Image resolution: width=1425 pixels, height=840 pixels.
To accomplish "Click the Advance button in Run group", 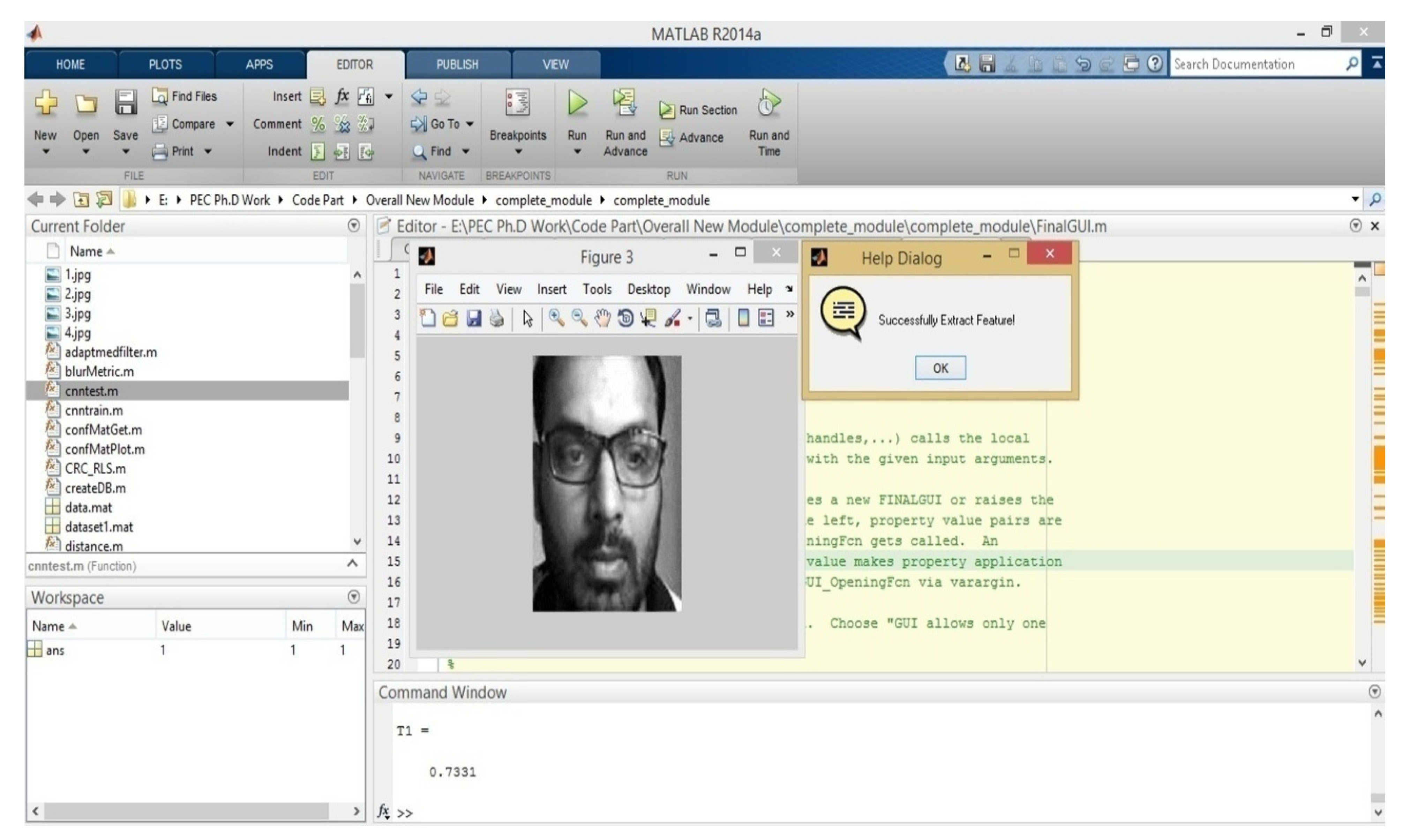I will pyautogui.click(x=692, y=137).
